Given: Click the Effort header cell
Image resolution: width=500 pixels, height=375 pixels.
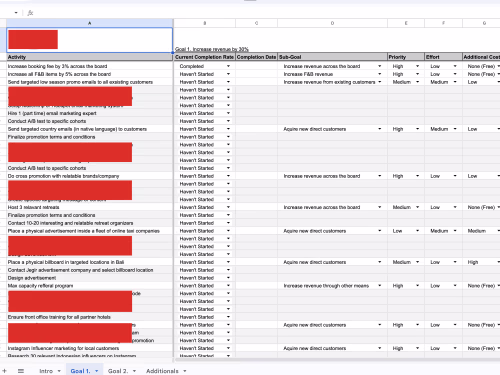Looking at the screenshot, I should (x=443, y=57).
